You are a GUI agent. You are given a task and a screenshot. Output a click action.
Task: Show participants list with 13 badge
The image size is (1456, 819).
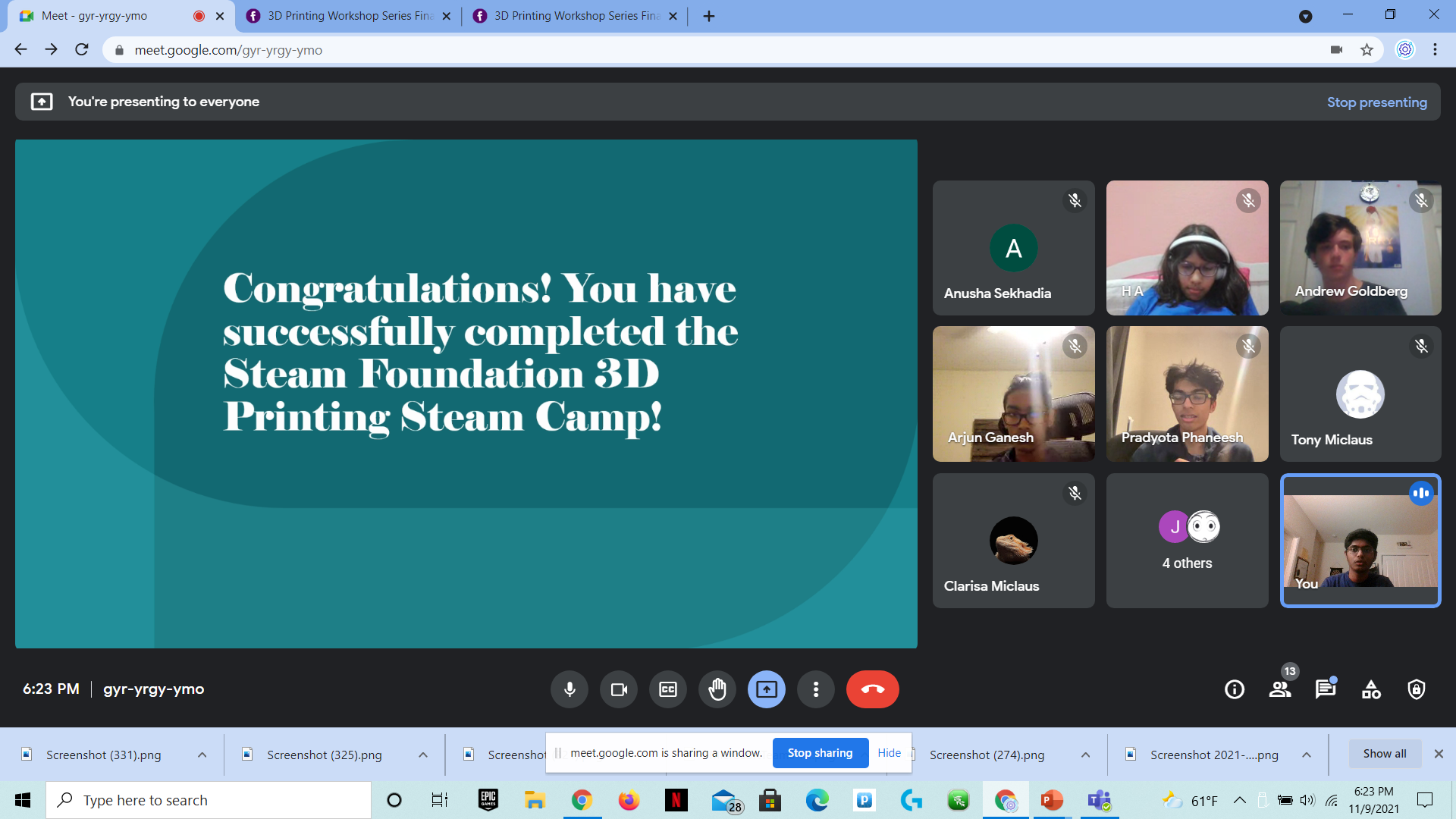(x=1281, y=688)
